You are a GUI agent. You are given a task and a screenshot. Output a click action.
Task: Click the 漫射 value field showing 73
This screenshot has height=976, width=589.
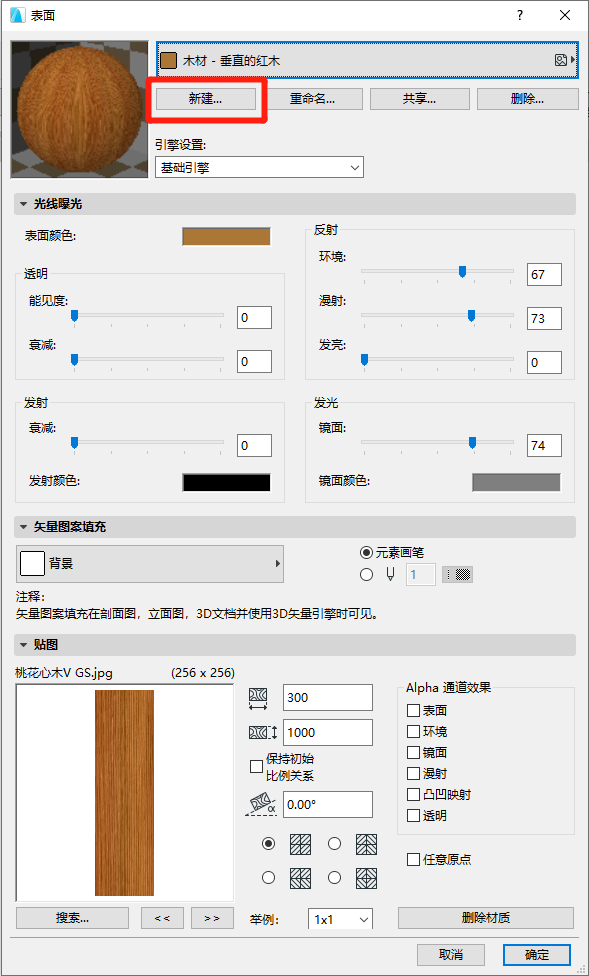point(544,319)
